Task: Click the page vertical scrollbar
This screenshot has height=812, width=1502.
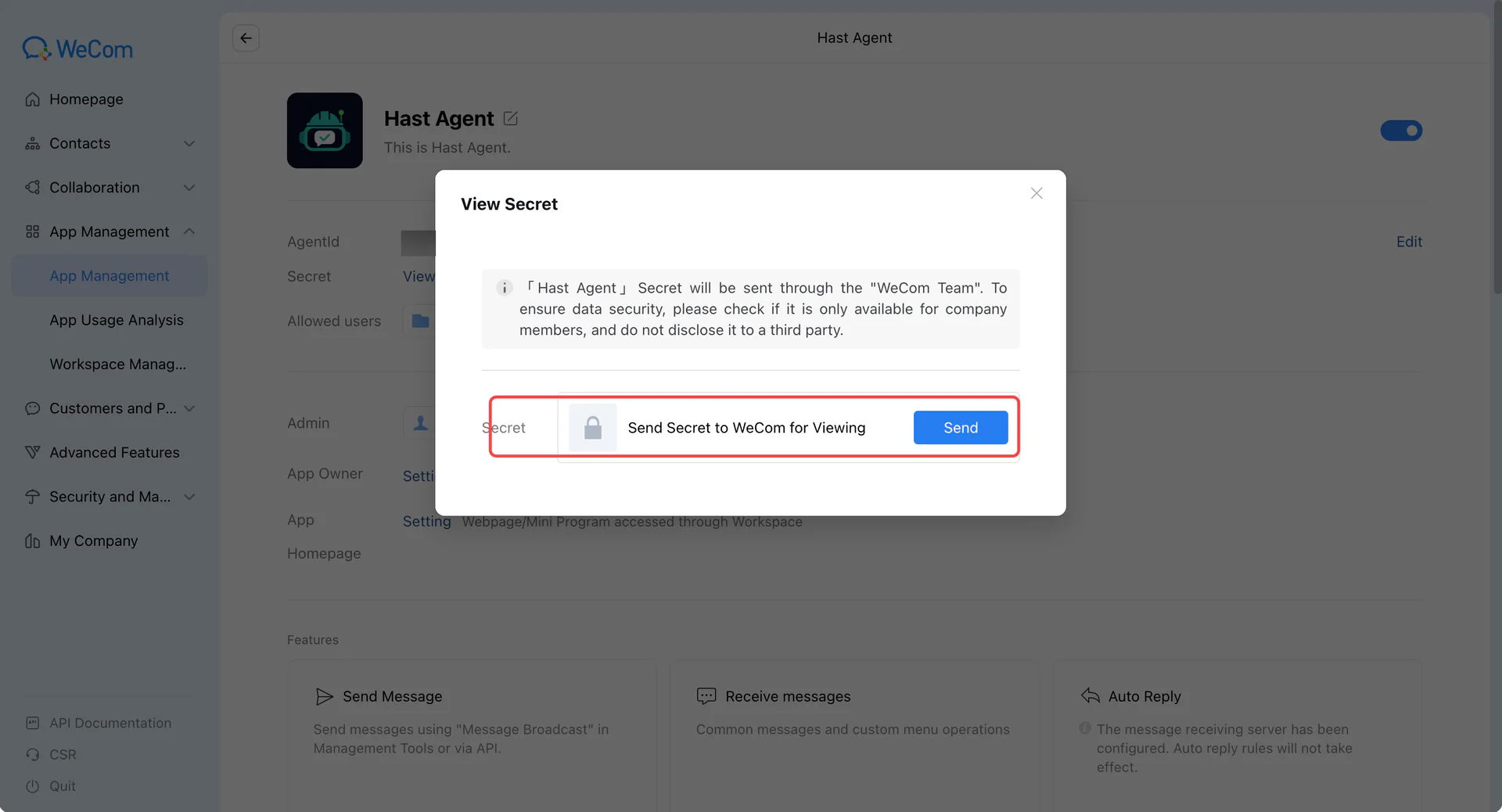Action: [x=1497, y=149]
